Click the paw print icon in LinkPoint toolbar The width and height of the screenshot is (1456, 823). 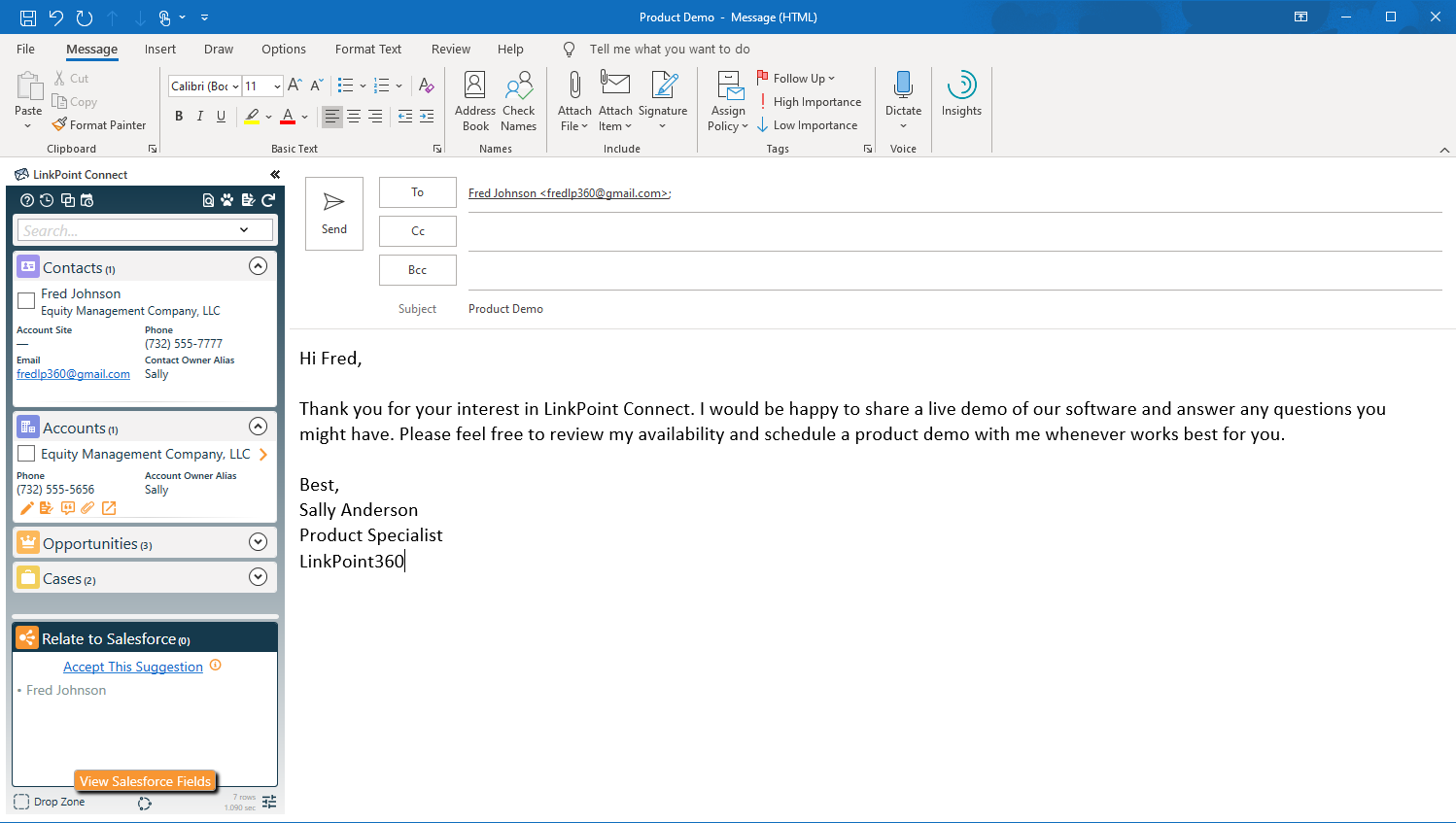pos(227,200)
